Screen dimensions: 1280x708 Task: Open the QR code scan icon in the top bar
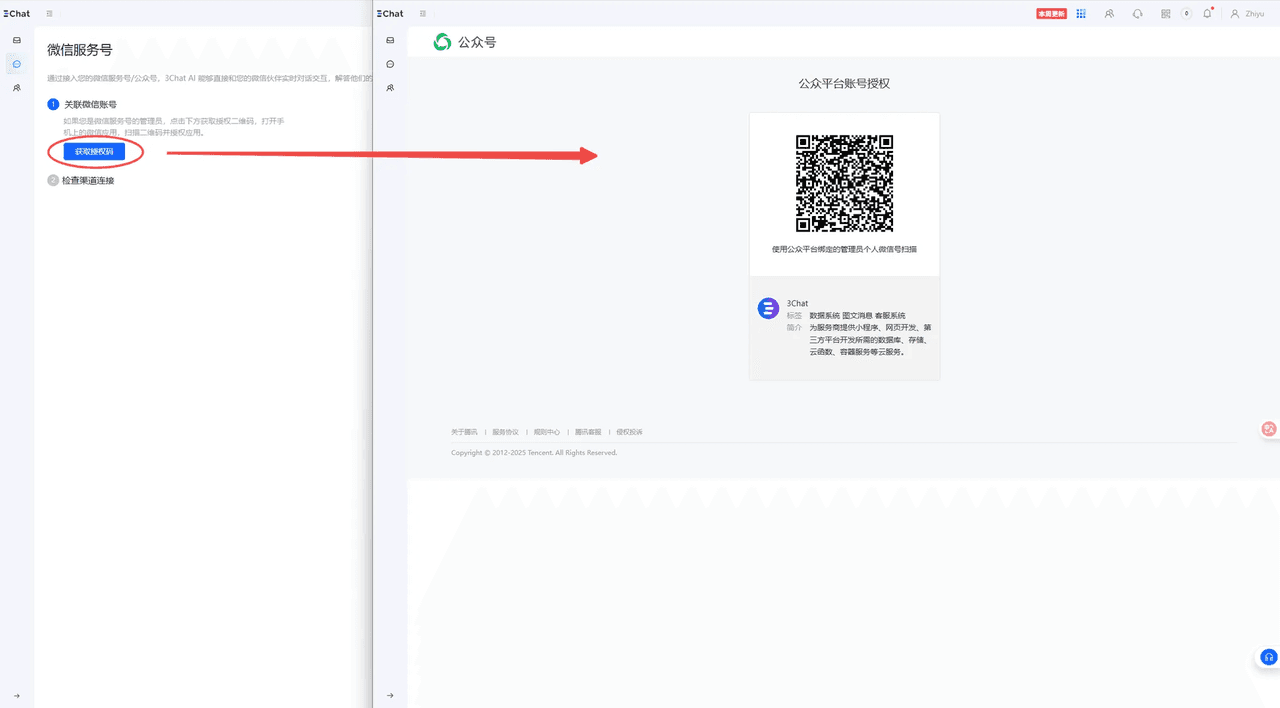click(1166, 14)
